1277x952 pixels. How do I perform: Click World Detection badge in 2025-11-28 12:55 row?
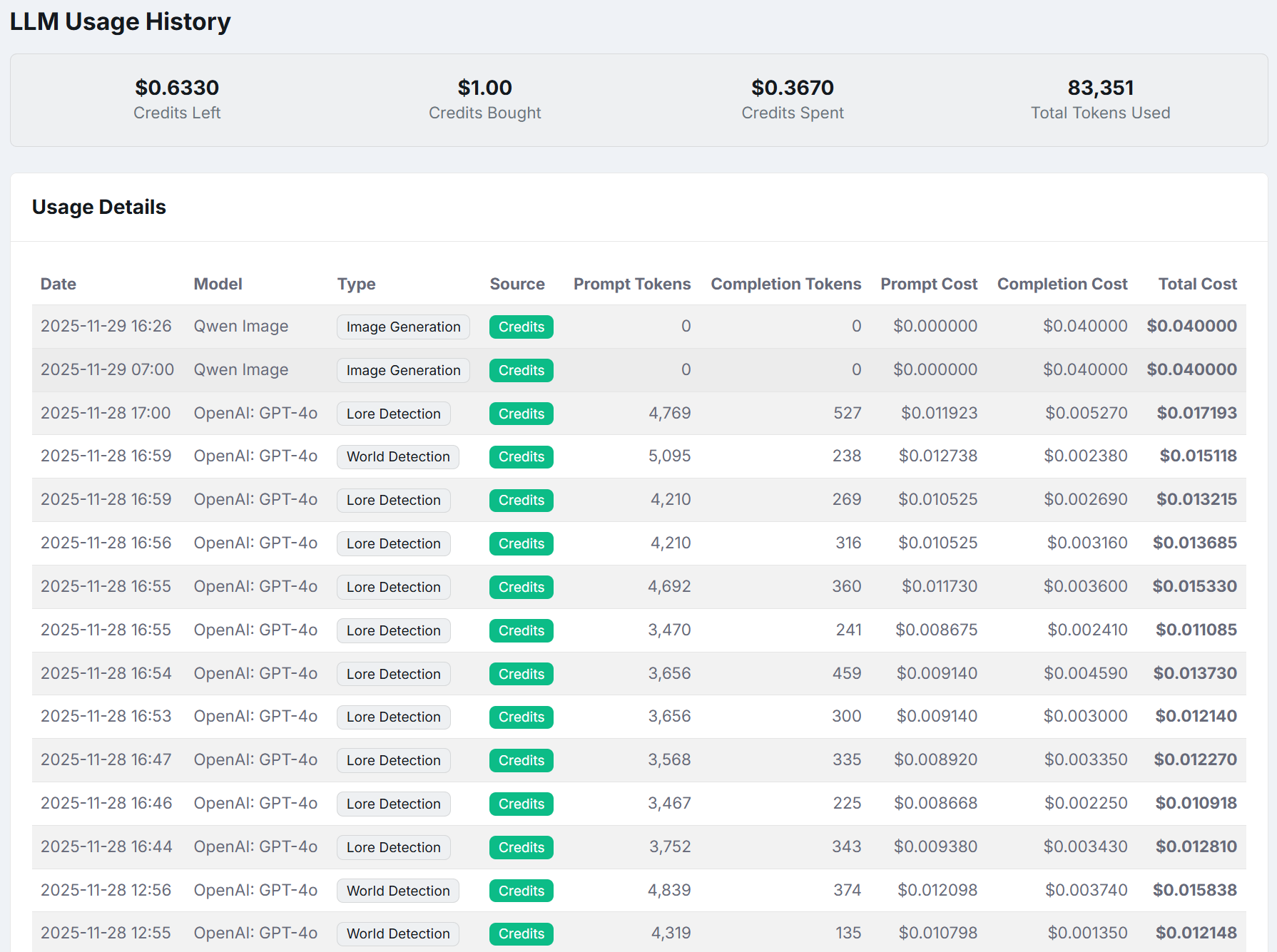398,933
